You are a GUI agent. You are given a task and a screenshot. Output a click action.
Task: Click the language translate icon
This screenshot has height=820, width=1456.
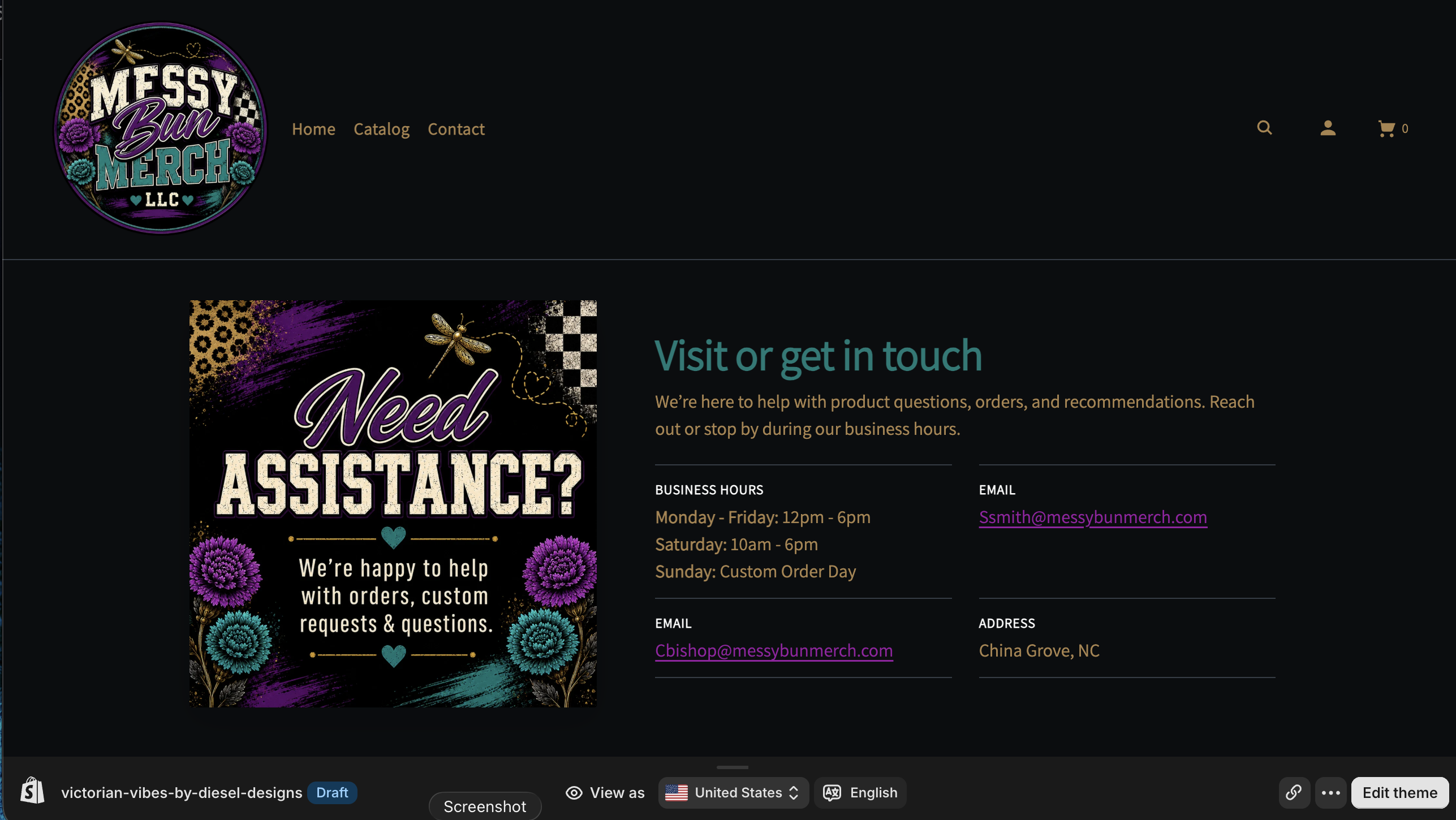point(832,793)
